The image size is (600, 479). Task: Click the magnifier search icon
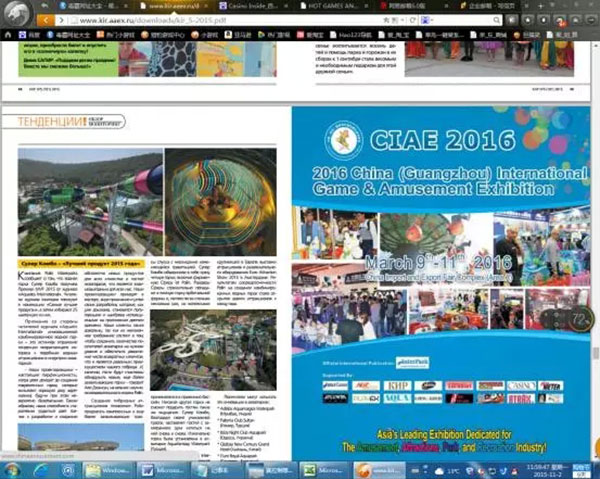pos(496,20)
